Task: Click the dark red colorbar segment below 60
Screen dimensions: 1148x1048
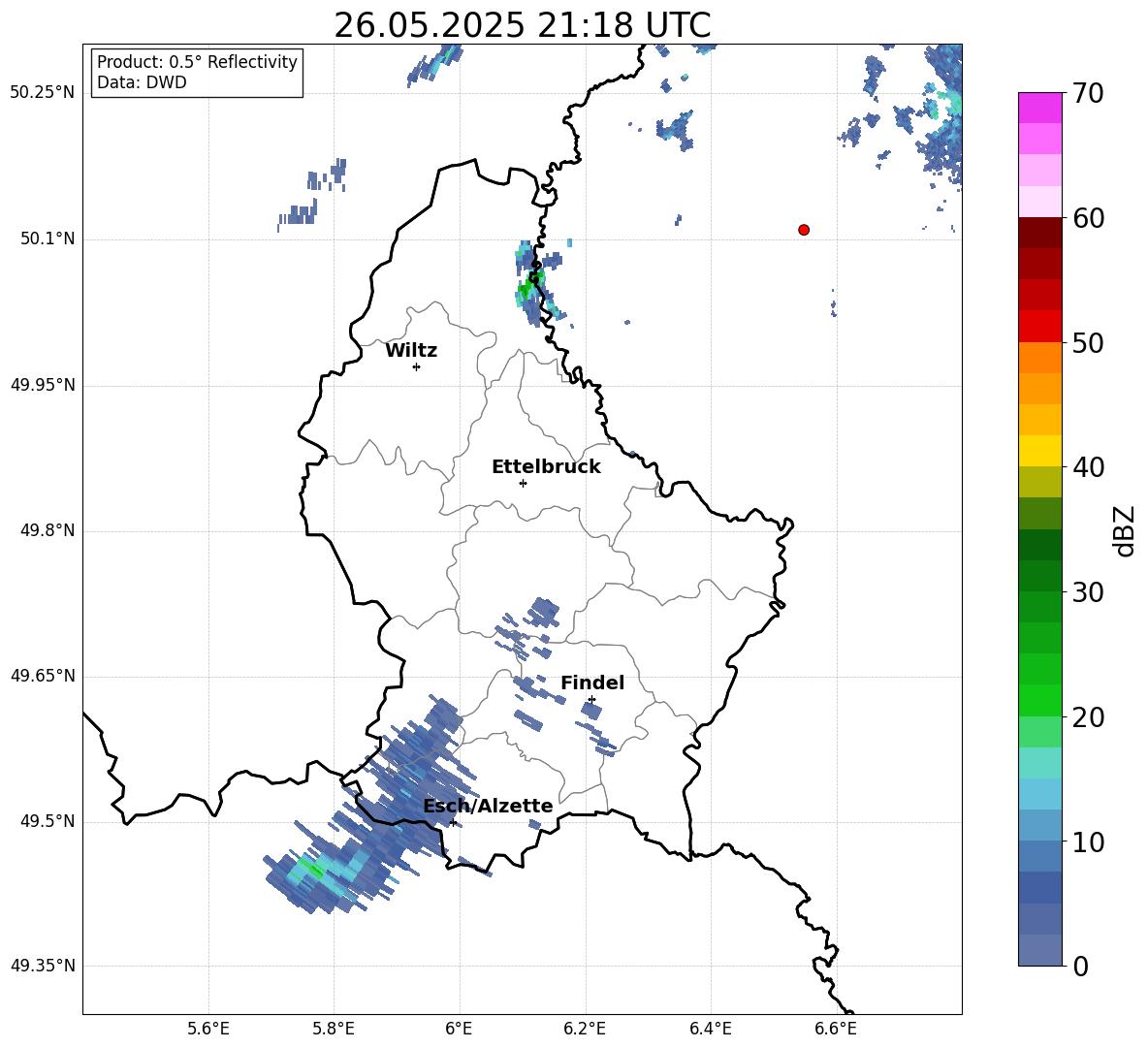Action: [1040, 233]
